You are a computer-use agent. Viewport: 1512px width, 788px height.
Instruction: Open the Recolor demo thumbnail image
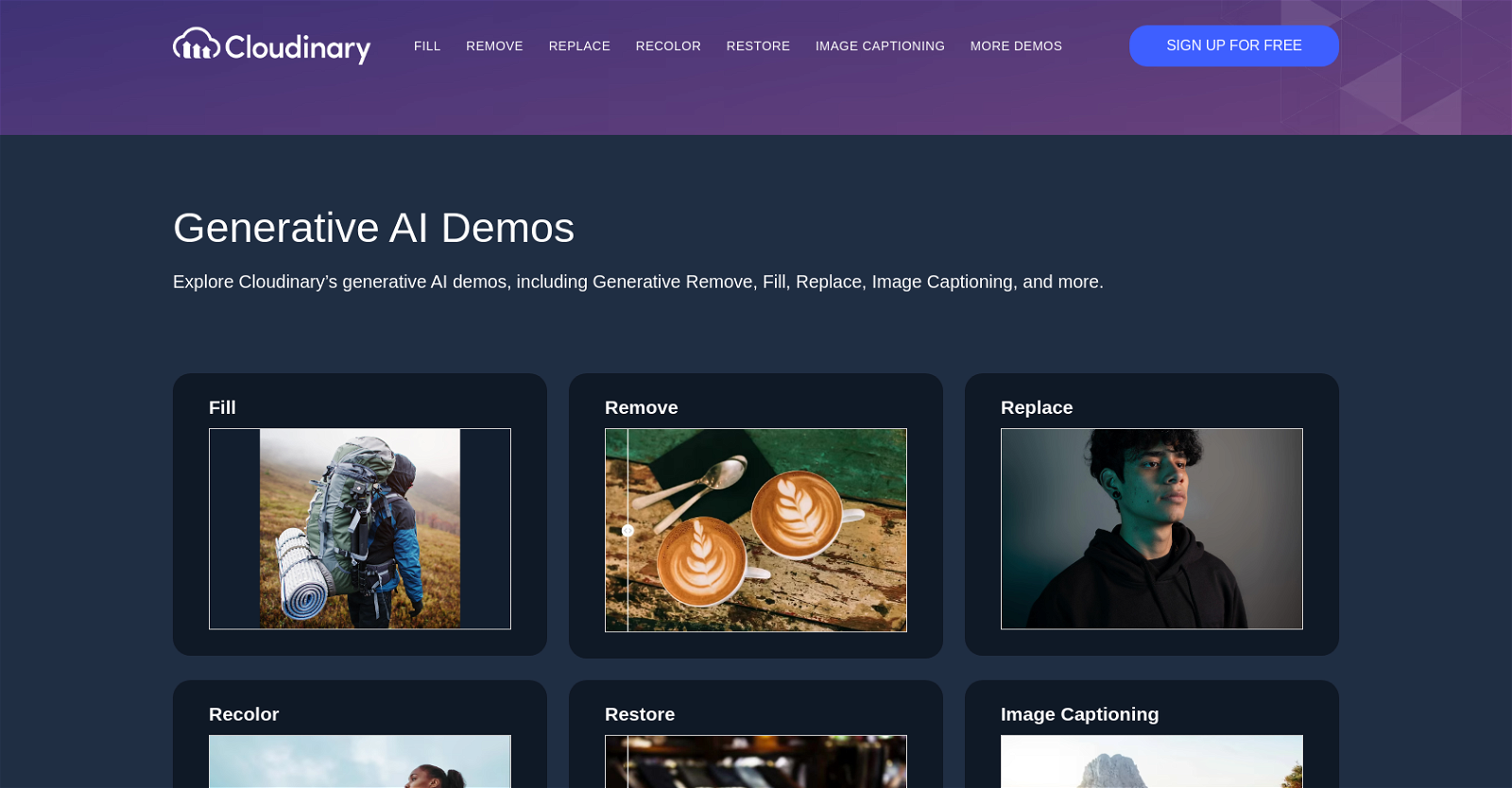point(360,762)
